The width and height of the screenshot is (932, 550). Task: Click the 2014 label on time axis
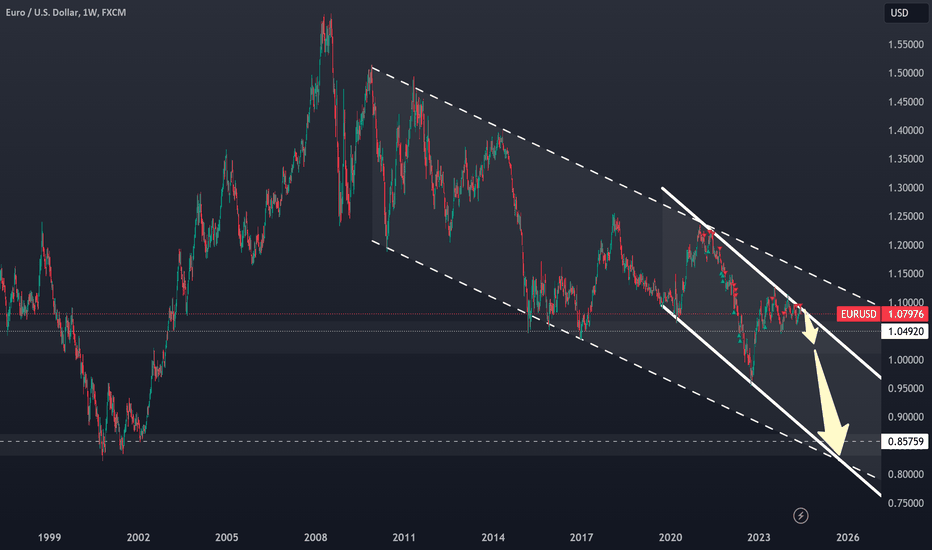pyautogui.click(x=493, y=538)
